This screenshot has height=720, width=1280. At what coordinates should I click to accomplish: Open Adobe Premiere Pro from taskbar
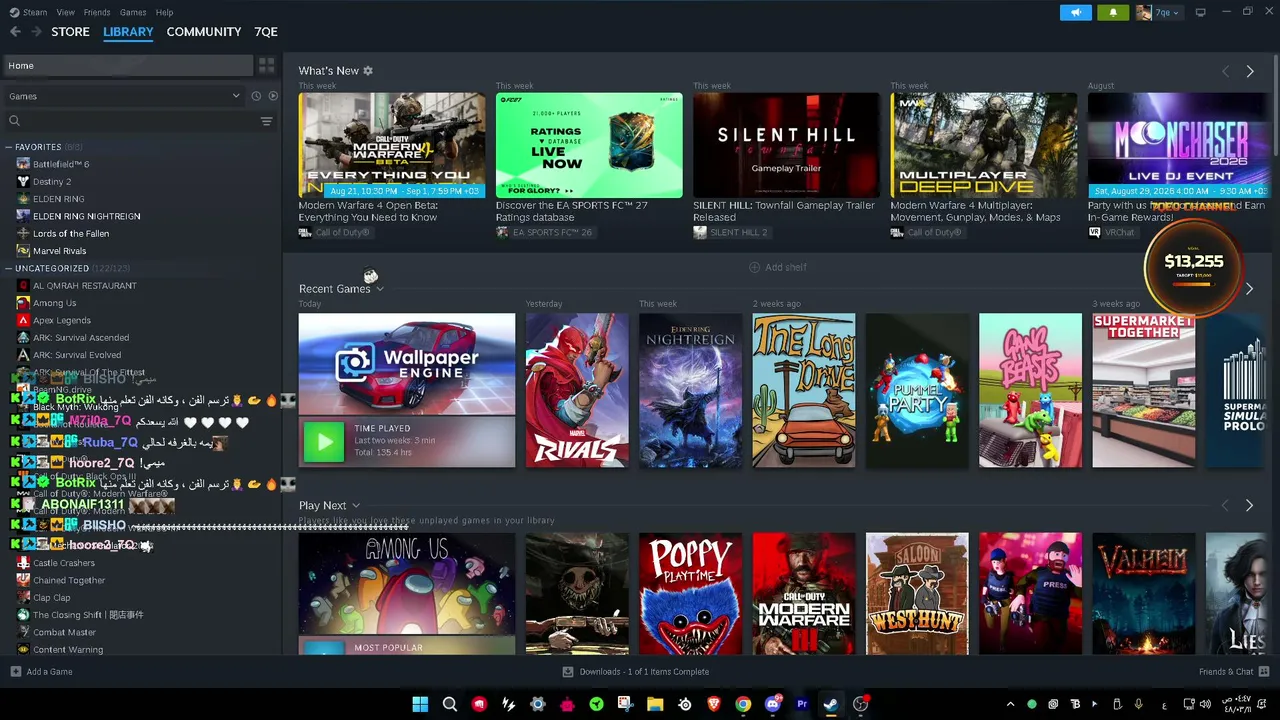[x=802, y=704]
